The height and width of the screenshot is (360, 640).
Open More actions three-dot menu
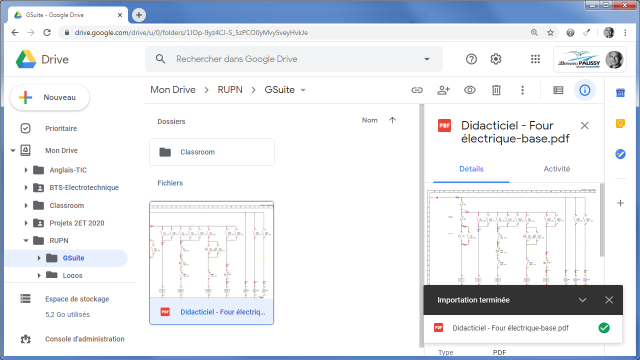[522, 90]
